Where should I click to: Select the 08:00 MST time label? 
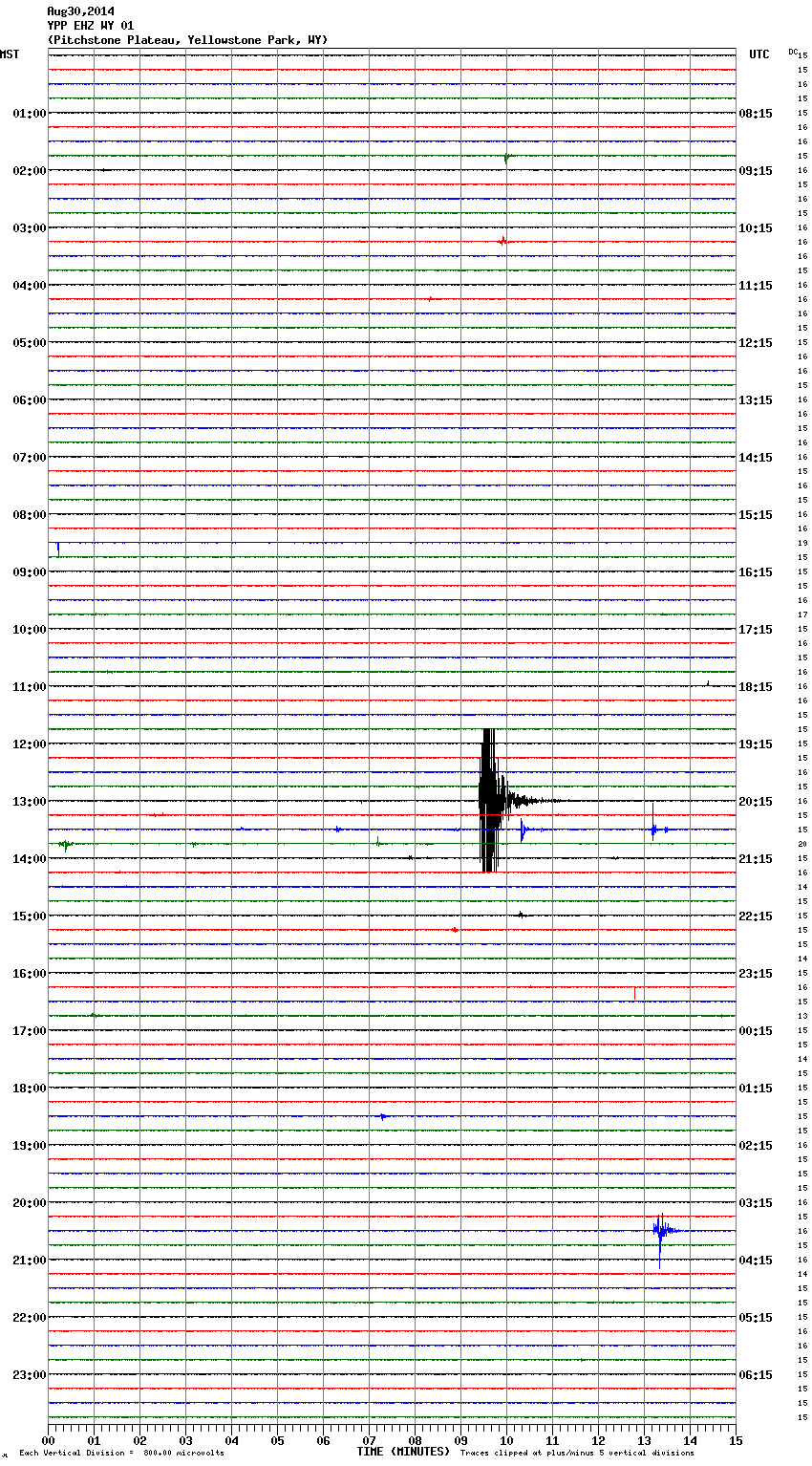(x=29, y=515)
